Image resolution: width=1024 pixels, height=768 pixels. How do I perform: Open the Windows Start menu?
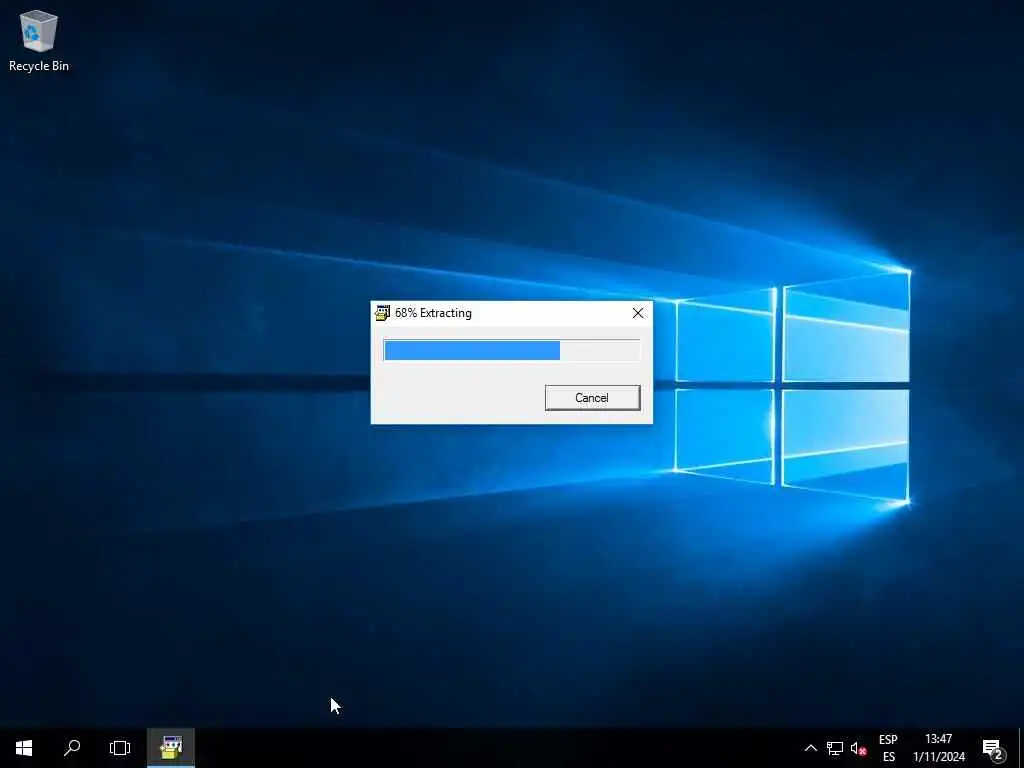coord(24,748)
